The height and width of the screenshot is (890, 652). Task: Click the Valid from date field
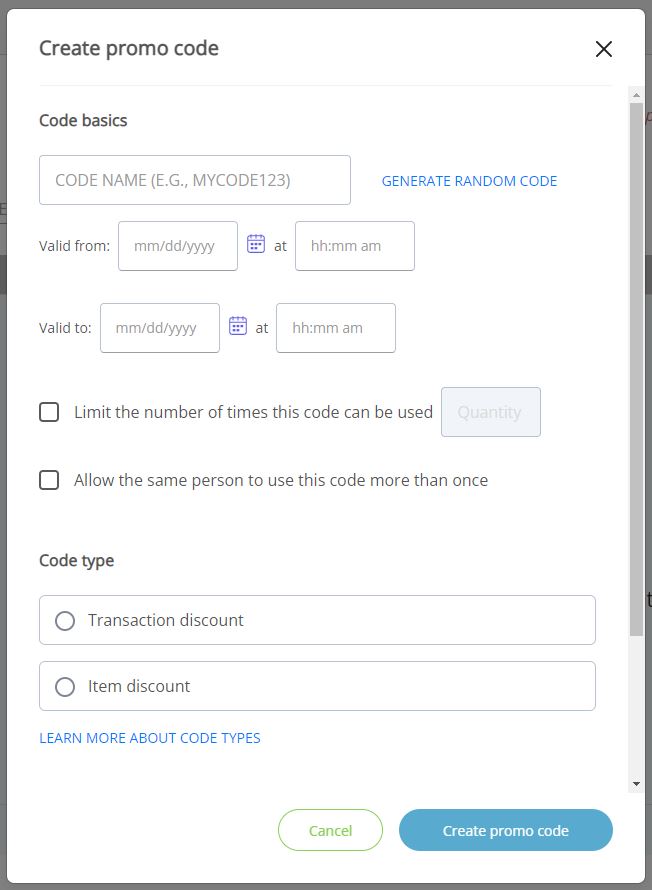(177, 245)
